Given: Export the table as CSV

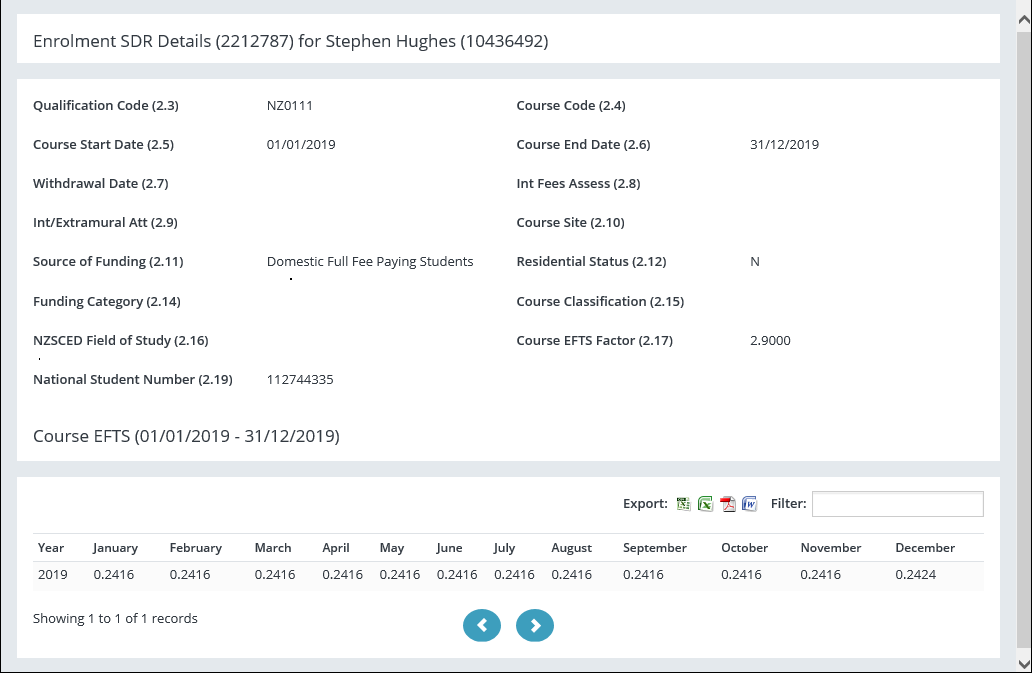Looking at the screenshot, I should 683,504.
